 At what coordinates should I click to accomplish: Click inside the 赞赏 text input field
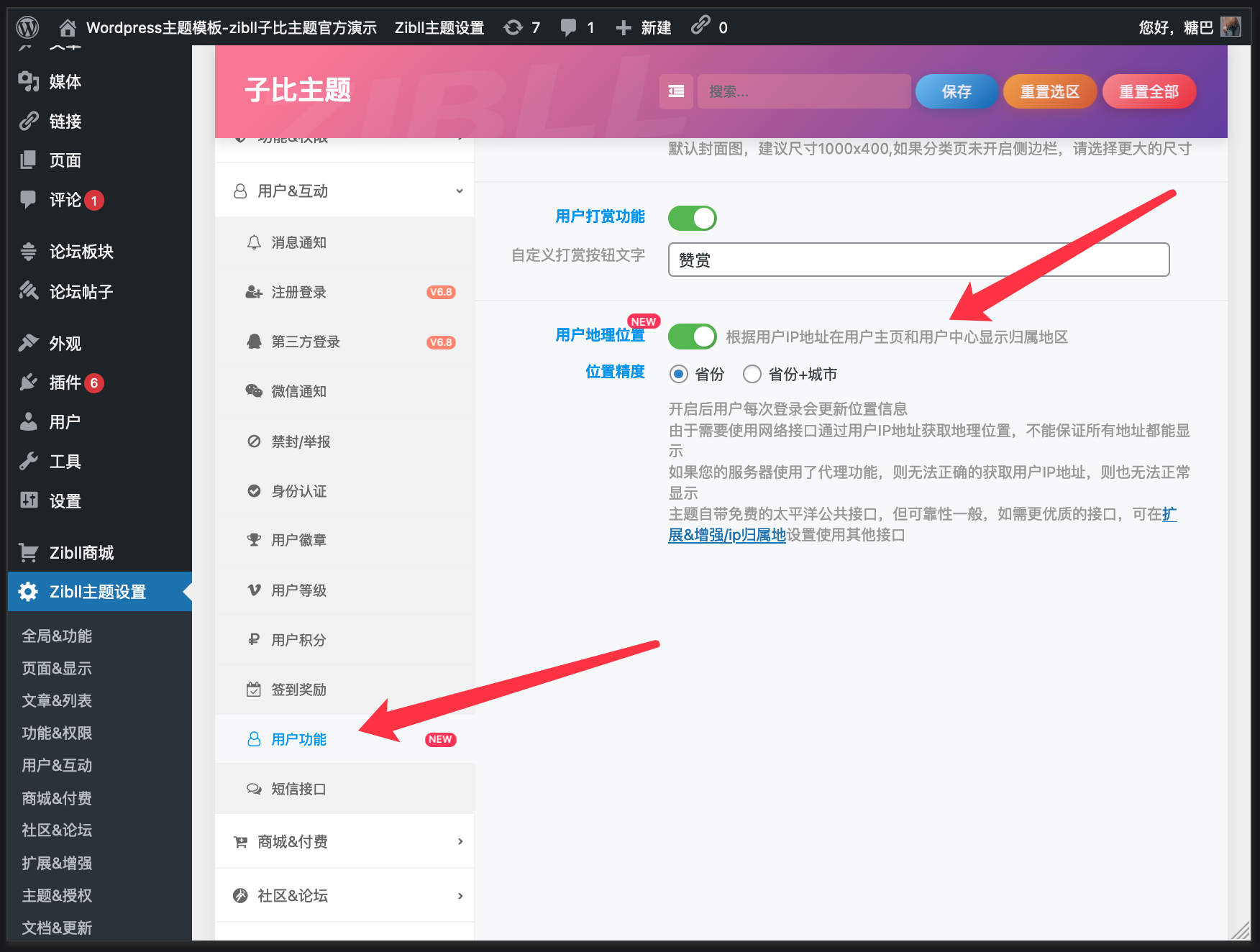(917, 260)
